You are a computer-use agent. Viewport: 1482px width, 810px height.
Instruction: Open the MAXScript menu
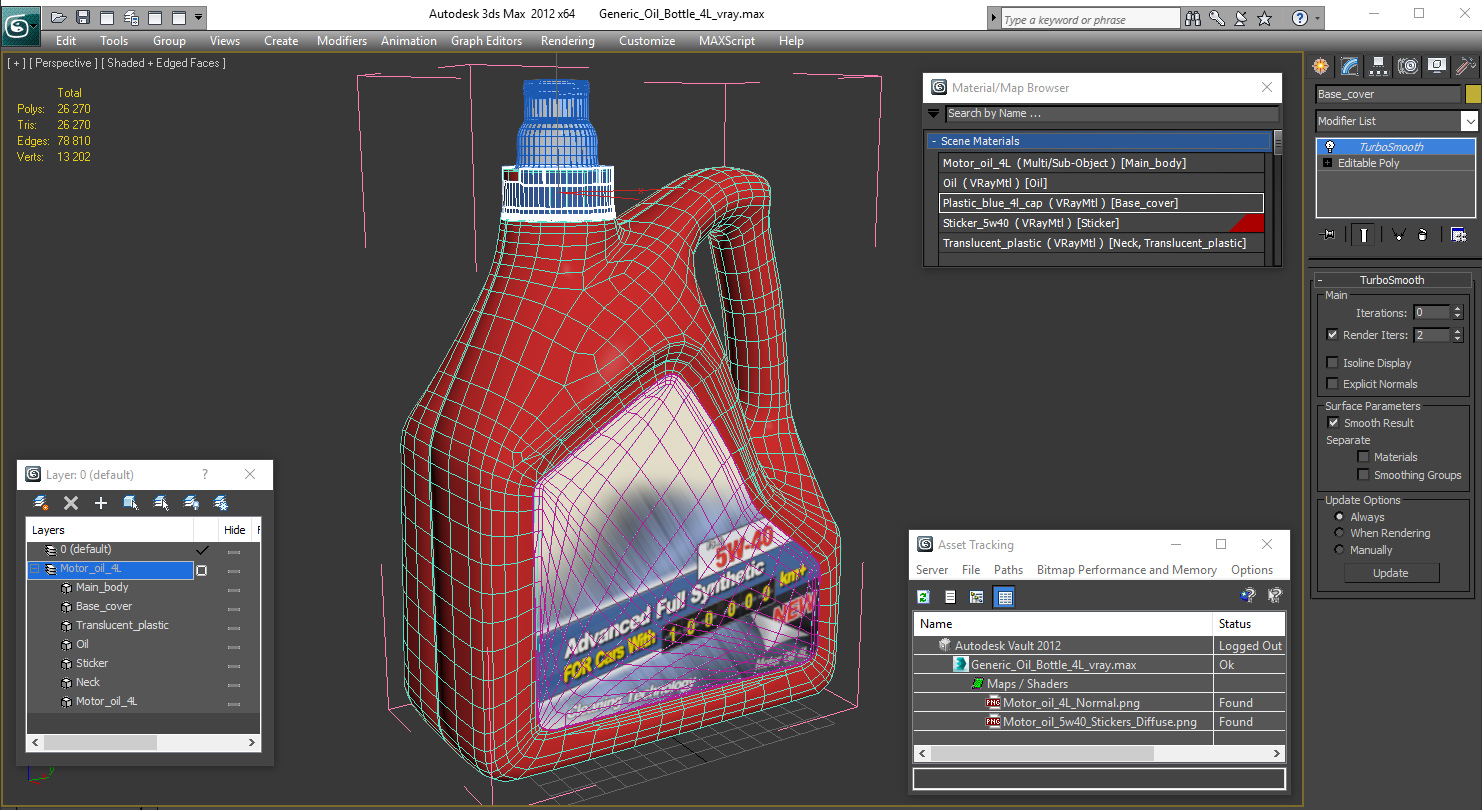click(727, 41)
